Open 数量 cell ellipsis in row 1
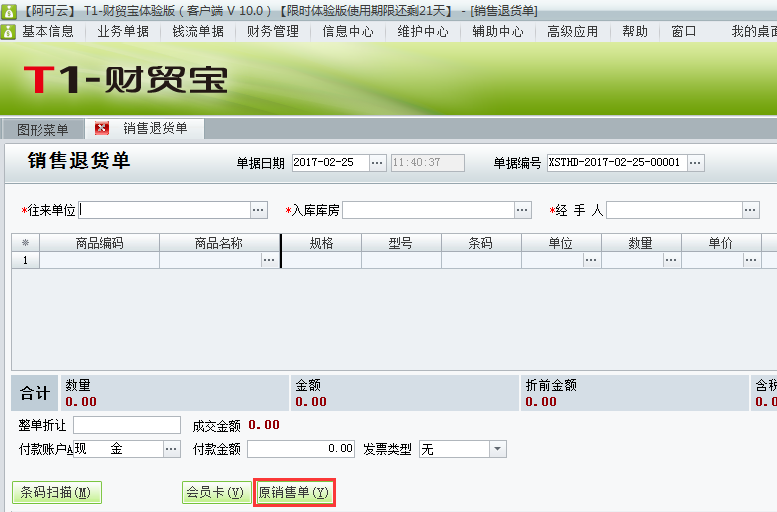The image size is (777, 512). pyautogui.click(x=671, y=260)
